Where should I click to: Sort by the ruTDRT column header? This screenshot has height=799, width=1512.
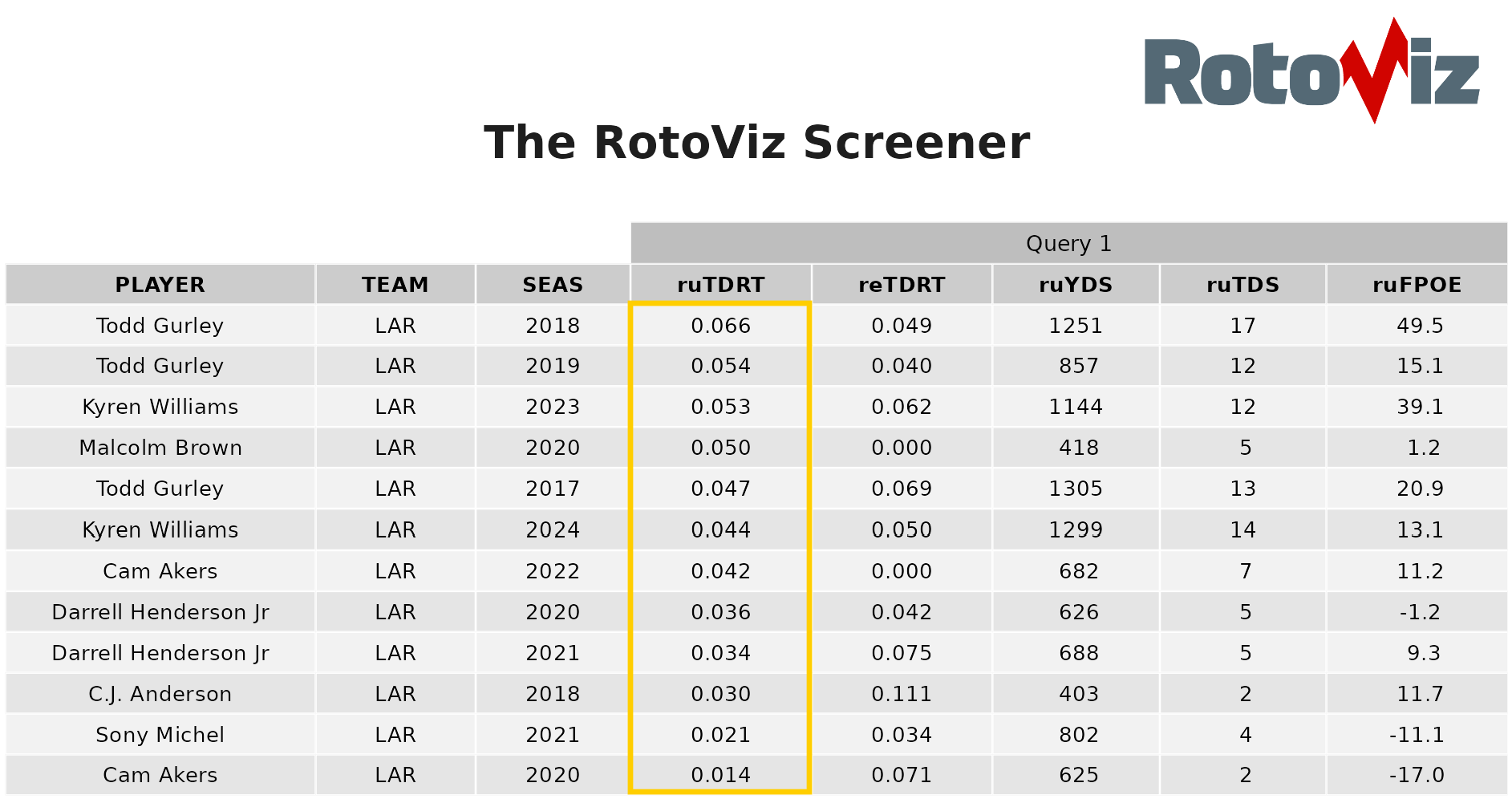tap(720, 285)
